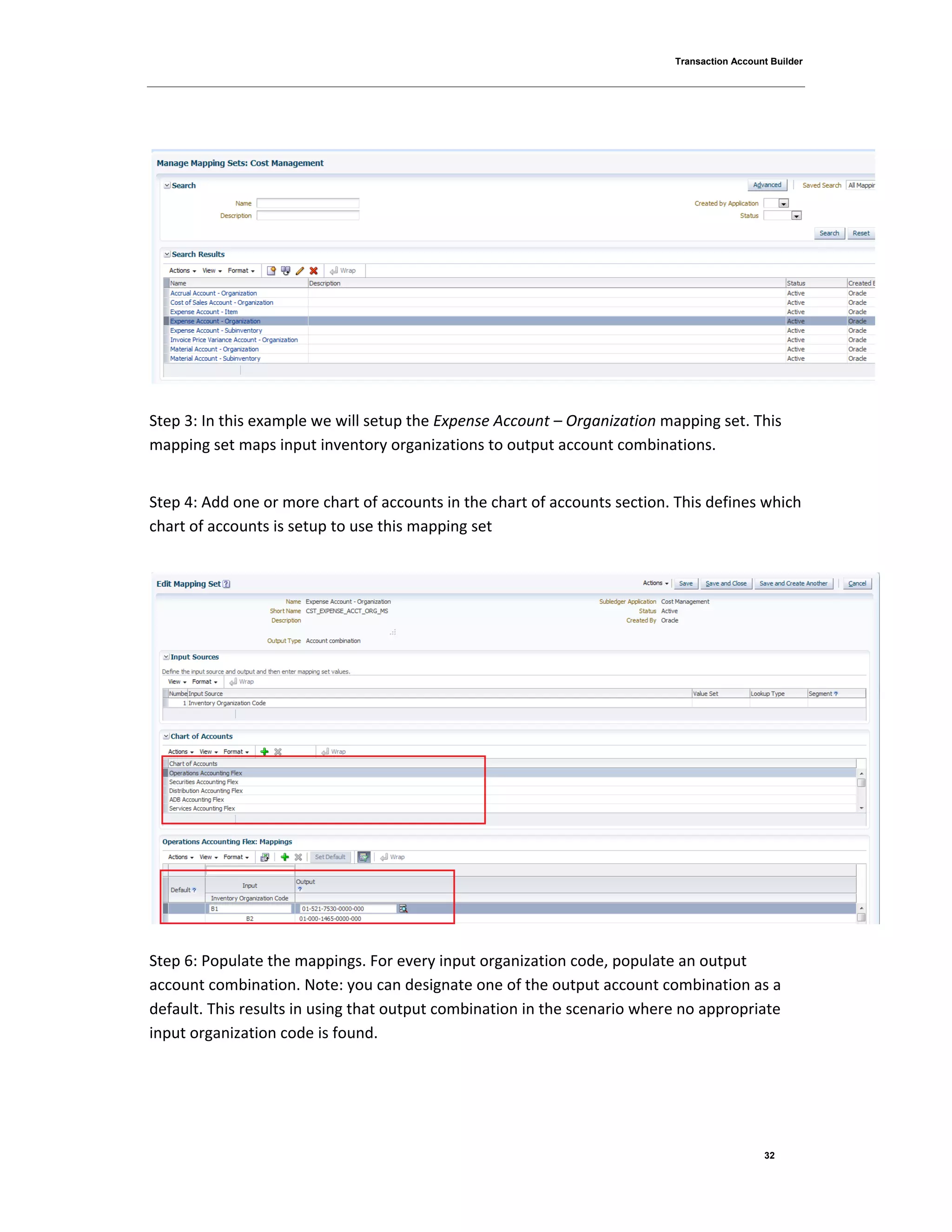Click the B1 input organization code field
This screenshot has height=1232, width=952.
[251, 909]
